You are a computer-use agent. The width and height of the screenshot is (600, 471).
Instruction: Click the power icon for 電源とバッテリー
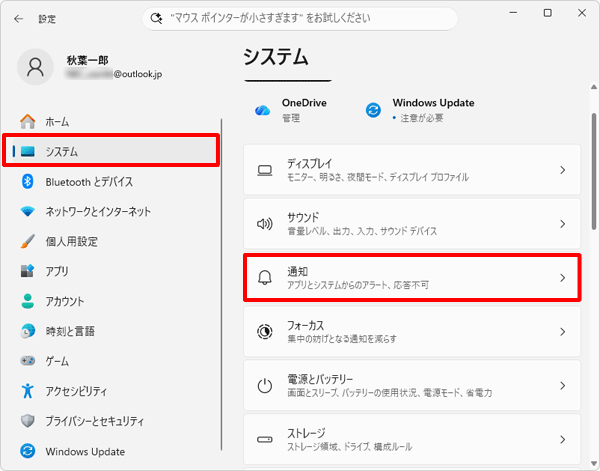[265, 386]
